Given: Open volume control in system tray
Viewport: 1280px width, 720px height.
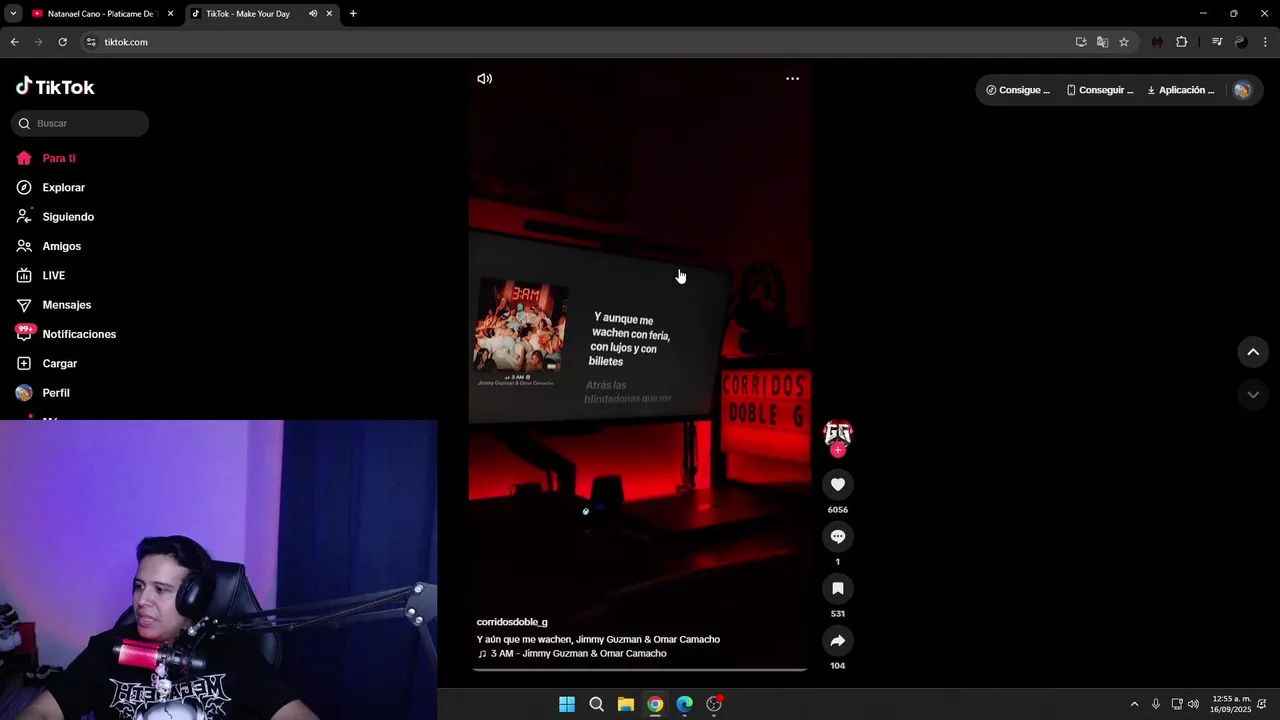Looking at the screenshot, I should pos(1193,704).
